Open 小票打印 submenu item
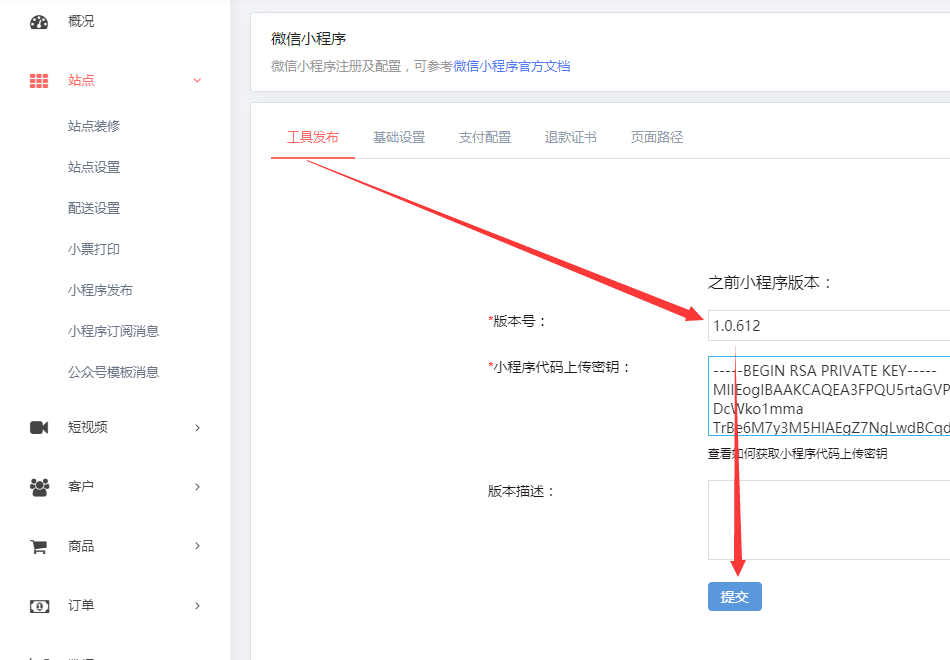950x660 pixels. 94,249
